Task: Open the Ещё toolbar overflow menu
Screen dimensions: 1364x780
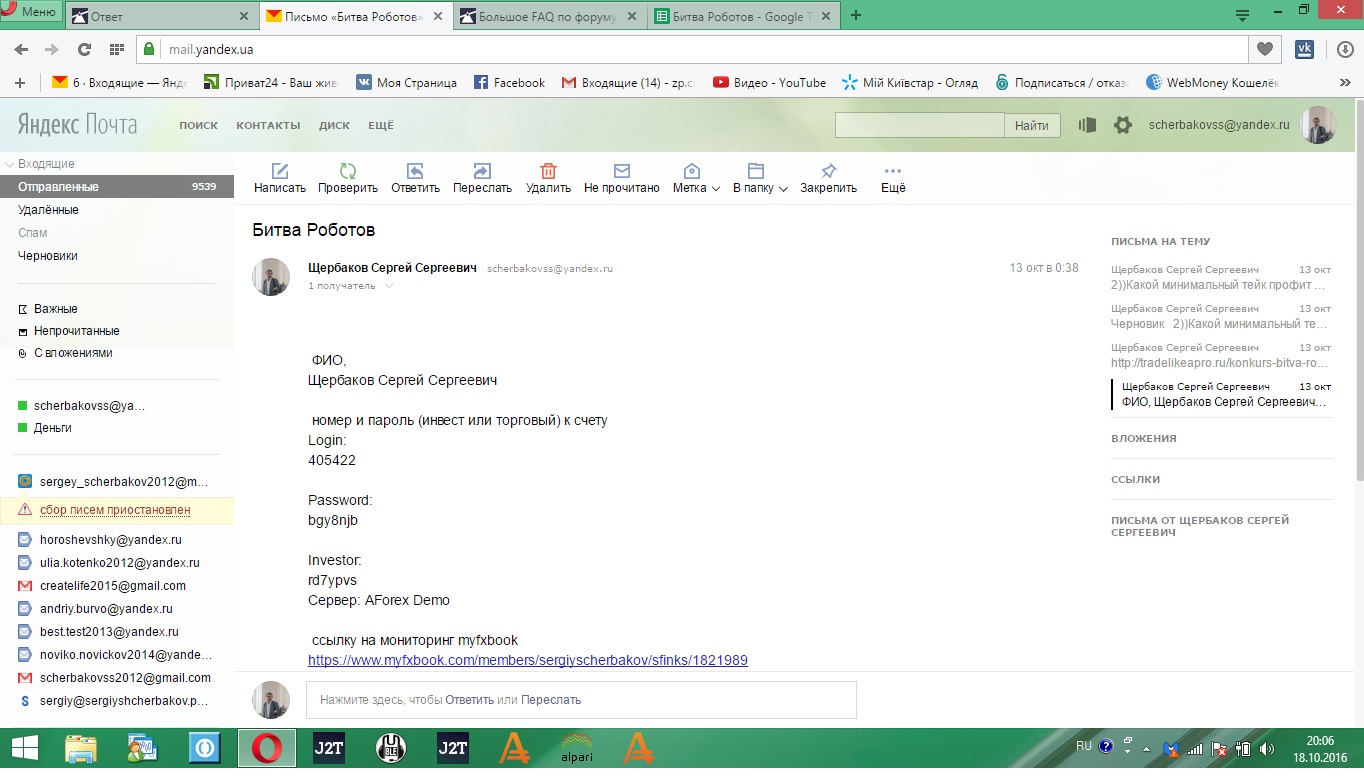Action: pos(893,177)
